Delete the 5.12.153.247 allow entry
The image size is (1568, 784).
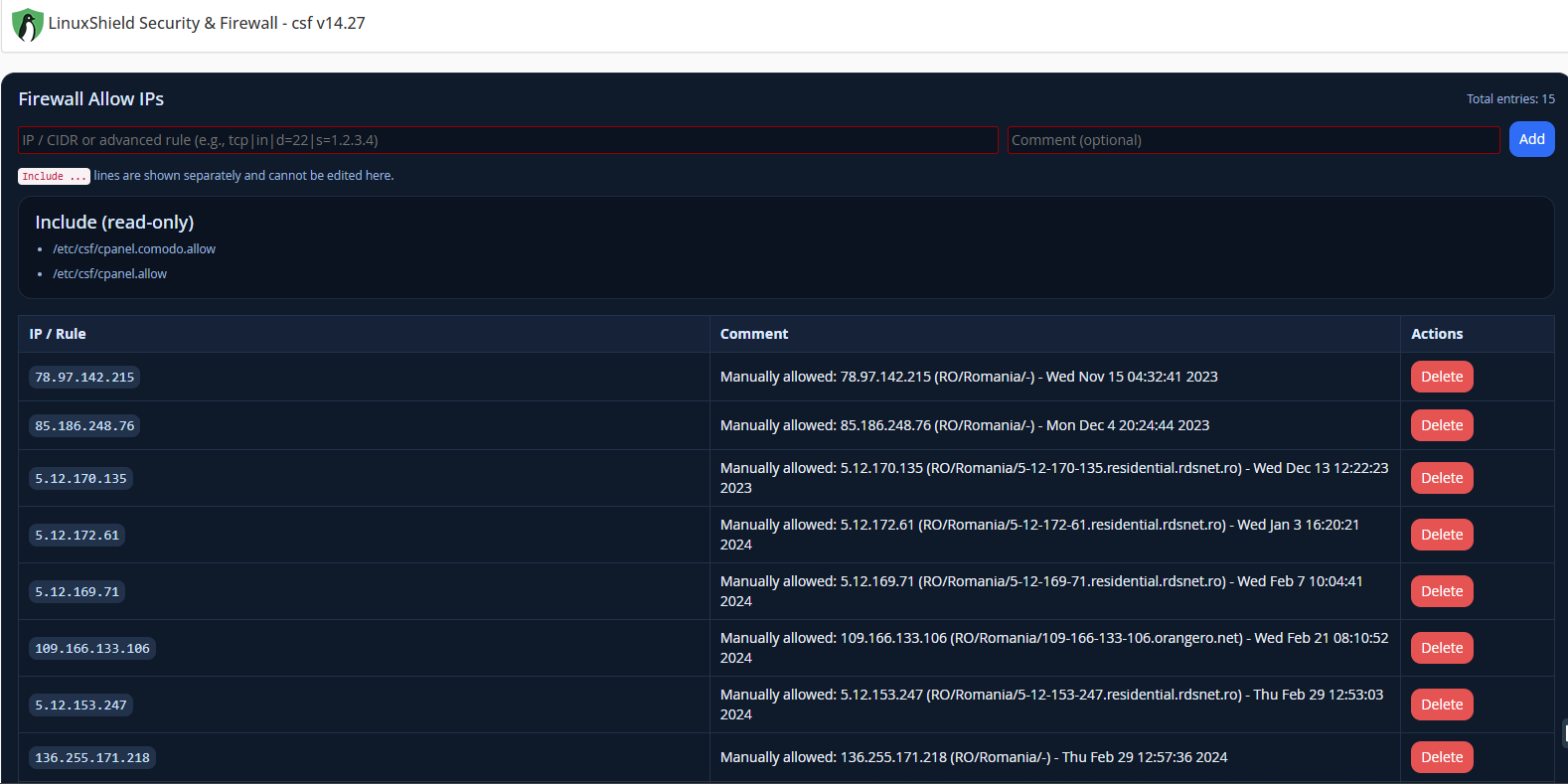pyautogui.click(x=1441, y=705)
